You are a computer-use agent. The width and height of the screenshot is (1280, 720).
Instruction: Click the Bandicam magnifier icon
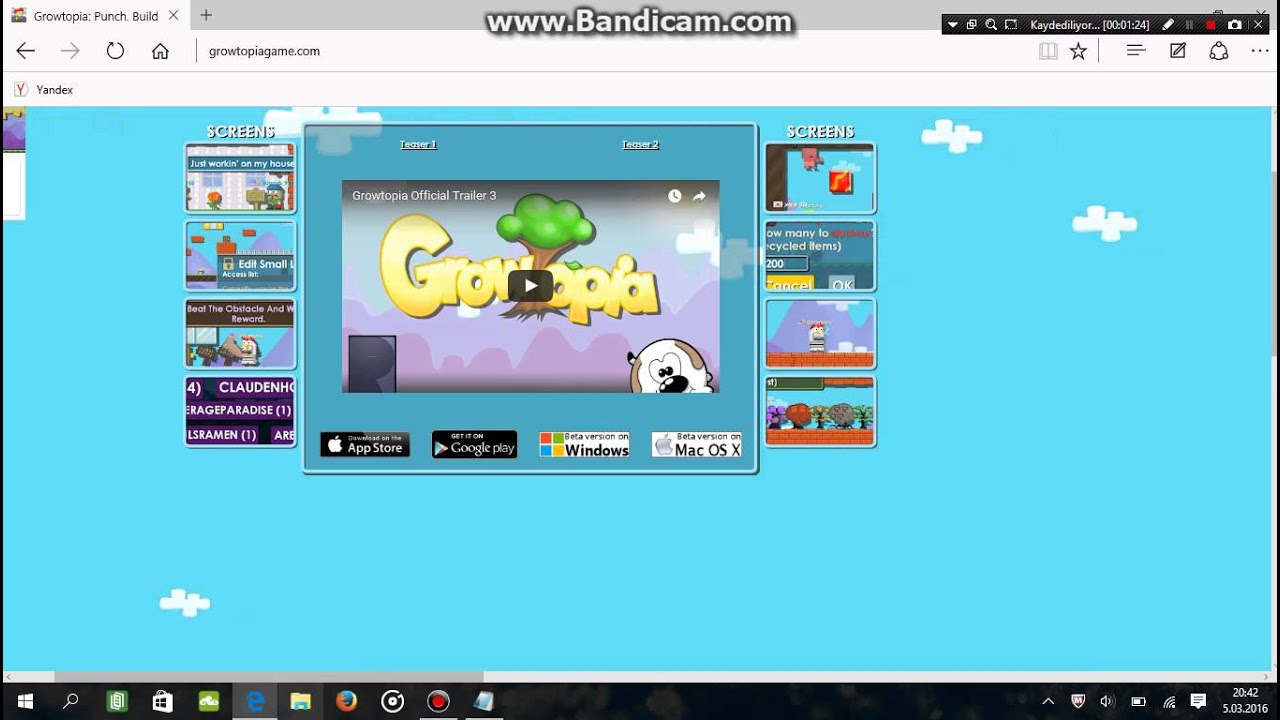click(991, 25)
